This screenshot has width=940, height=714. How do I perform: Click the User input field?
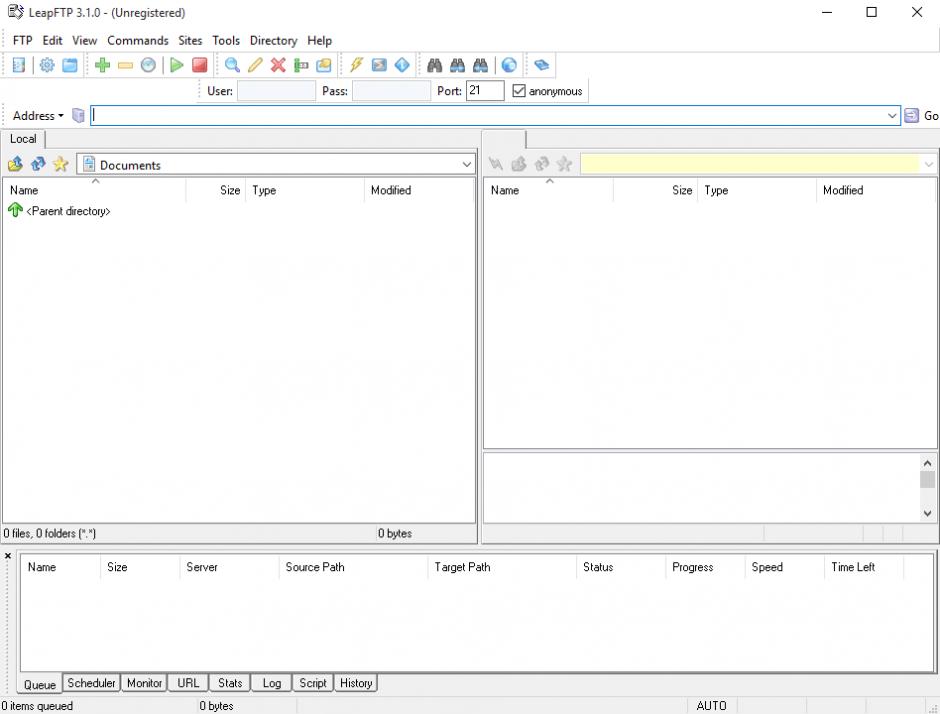point(276,91)
